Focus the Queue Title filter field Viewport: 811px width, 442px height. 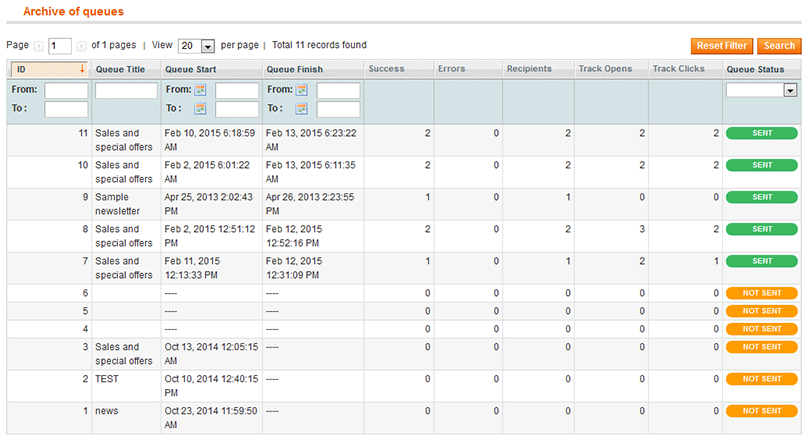point(126,90)
